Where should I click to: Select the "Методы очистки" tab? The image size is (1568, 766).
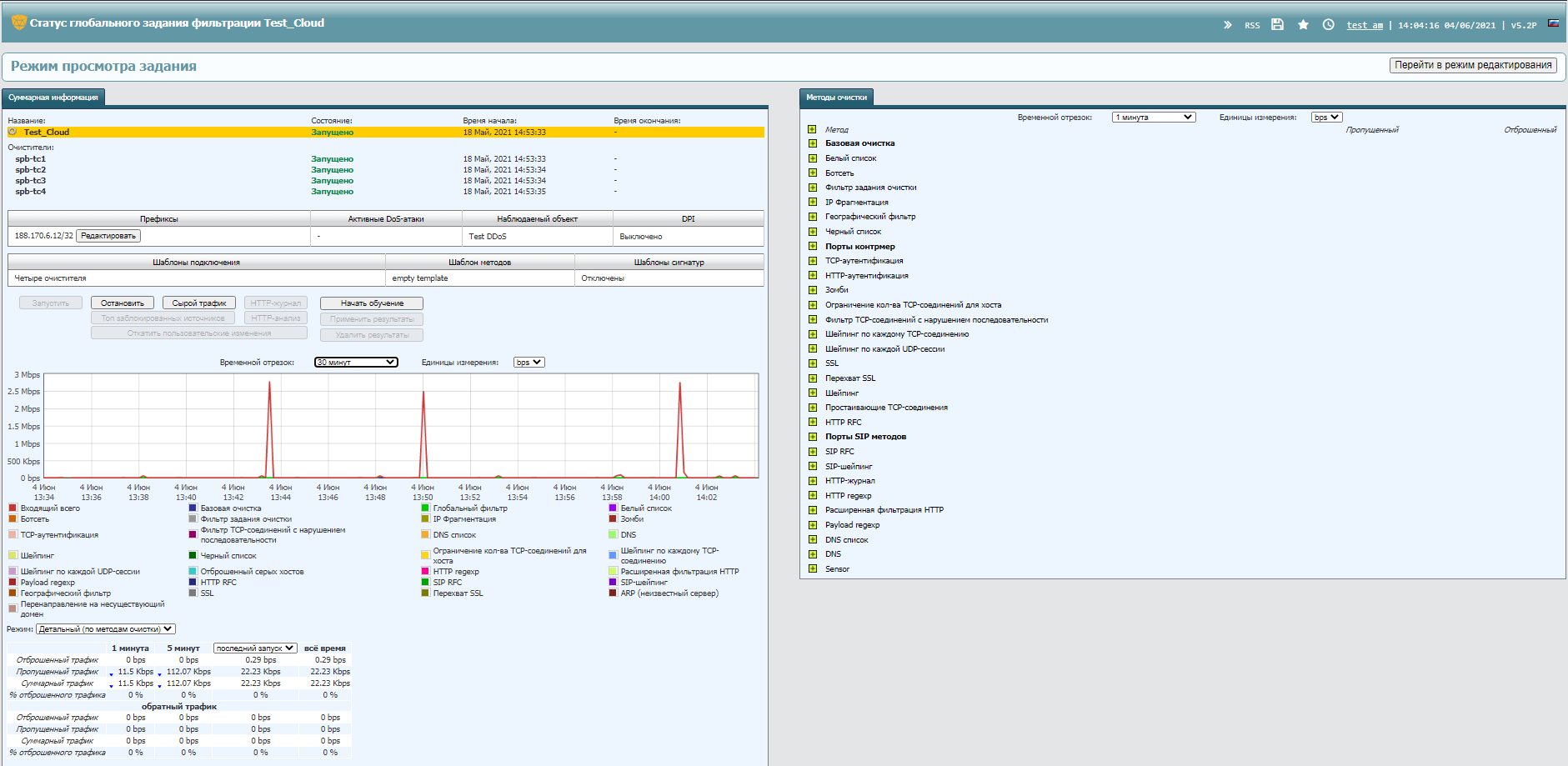836,98
